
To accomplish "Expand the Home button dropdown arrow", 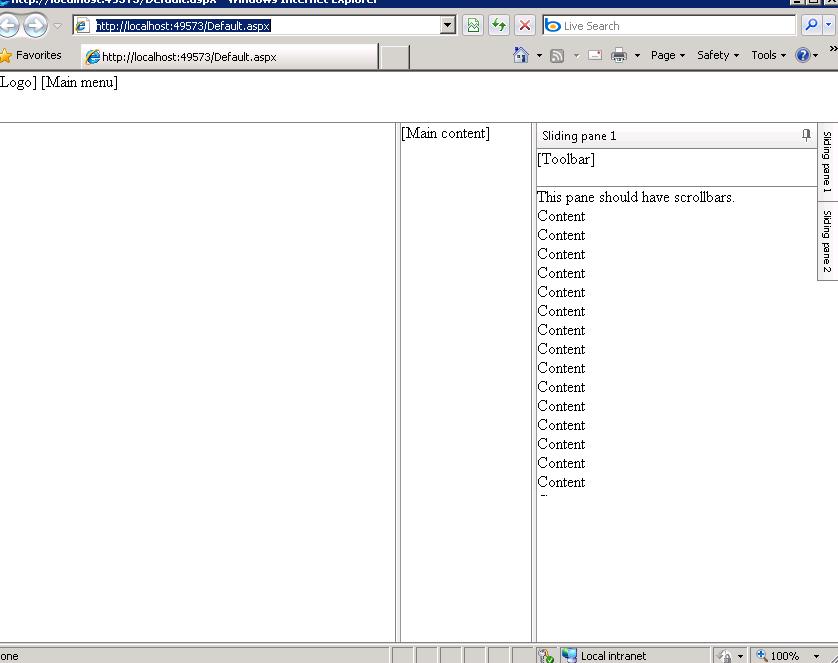I will pos(539,56).
